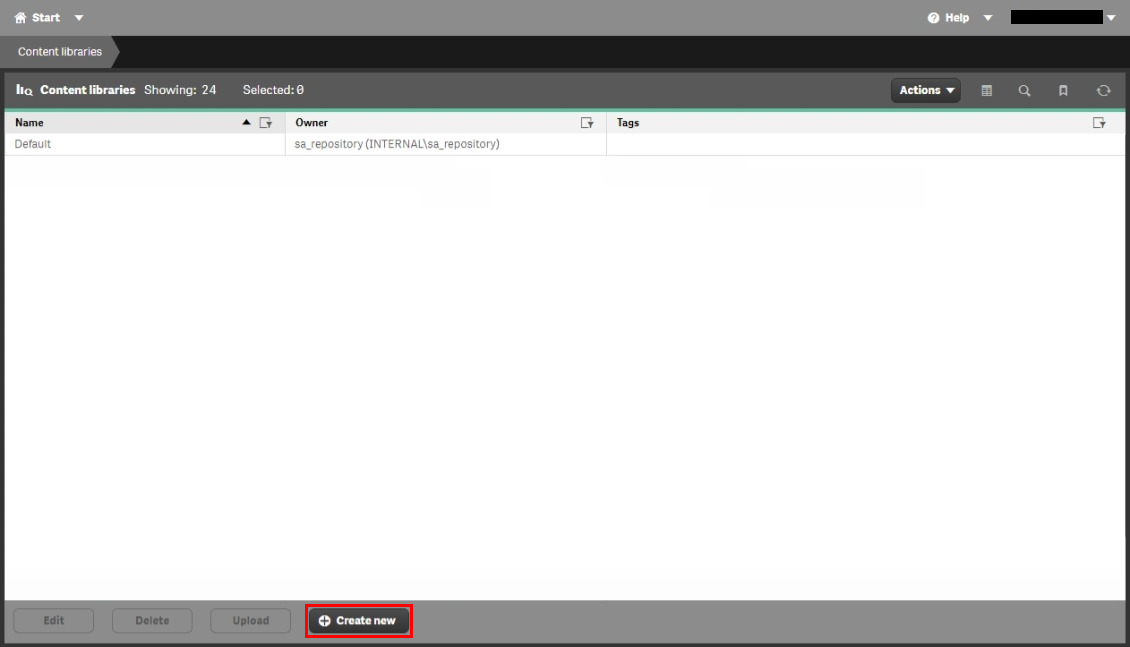Select the Content libraries breadcrumb tab
The height and width of the screenshot is (647, 1130).
(57, 51)
